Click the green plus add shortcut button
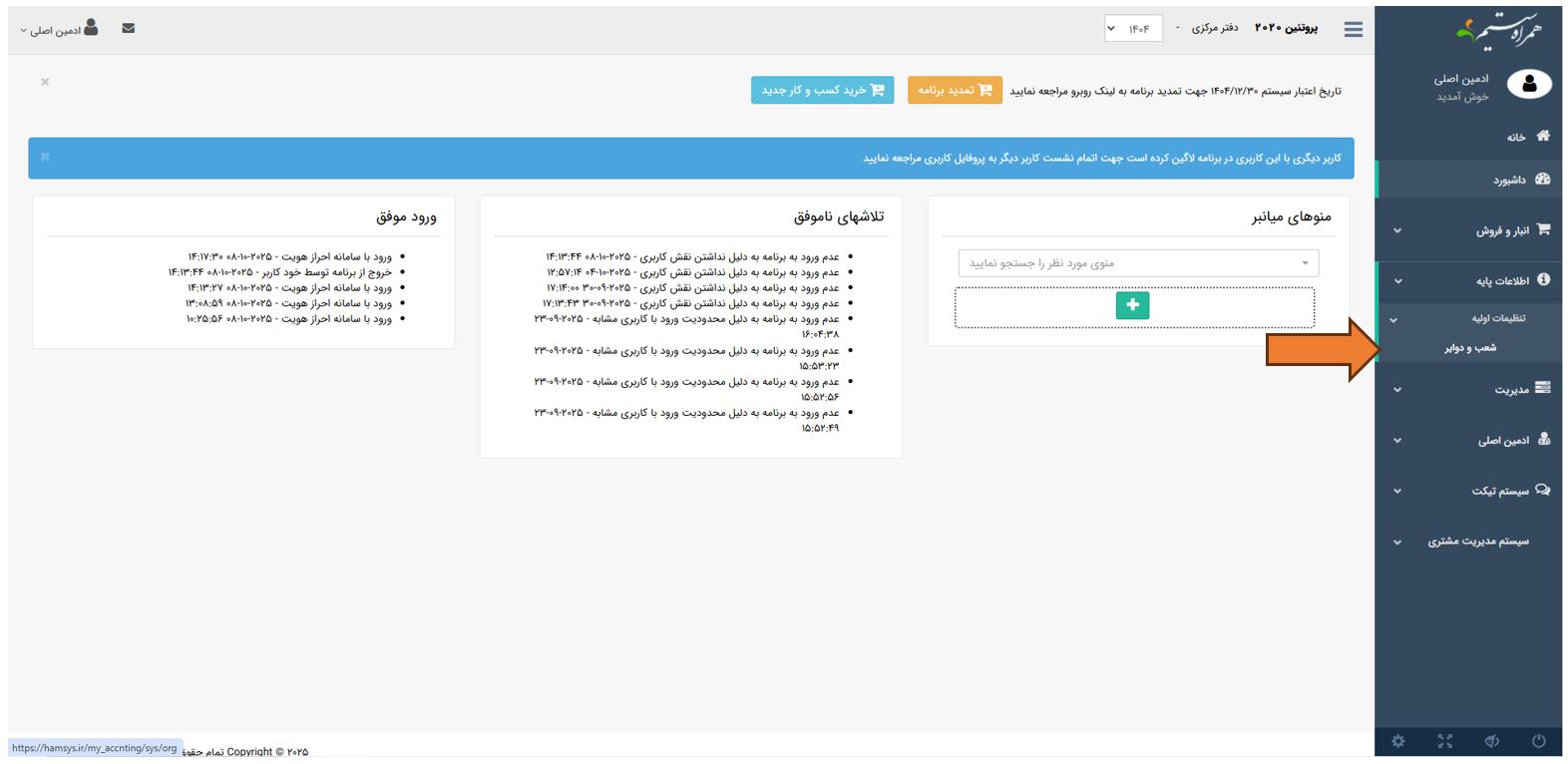The image size is (1568, 764). tap(1132, 305)
